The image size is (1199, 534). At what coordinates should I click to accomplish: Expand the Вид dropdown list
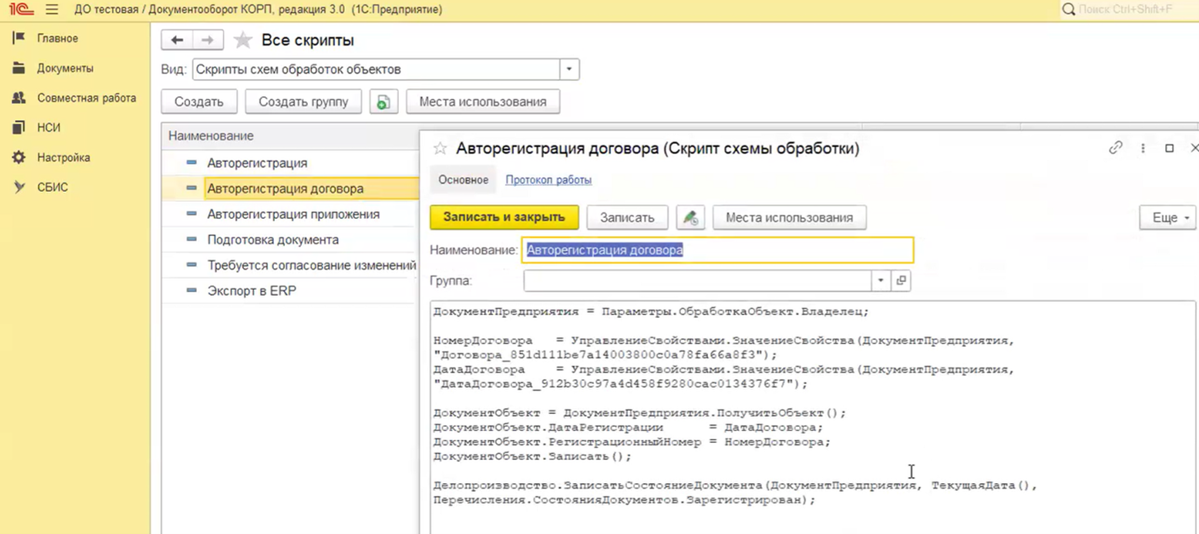click(569, 70)
